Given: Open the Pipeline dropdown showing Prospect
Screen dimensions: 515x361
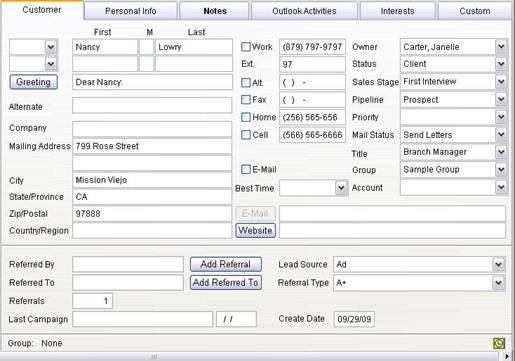Looking at the screenshot, I should click(501, 99).
